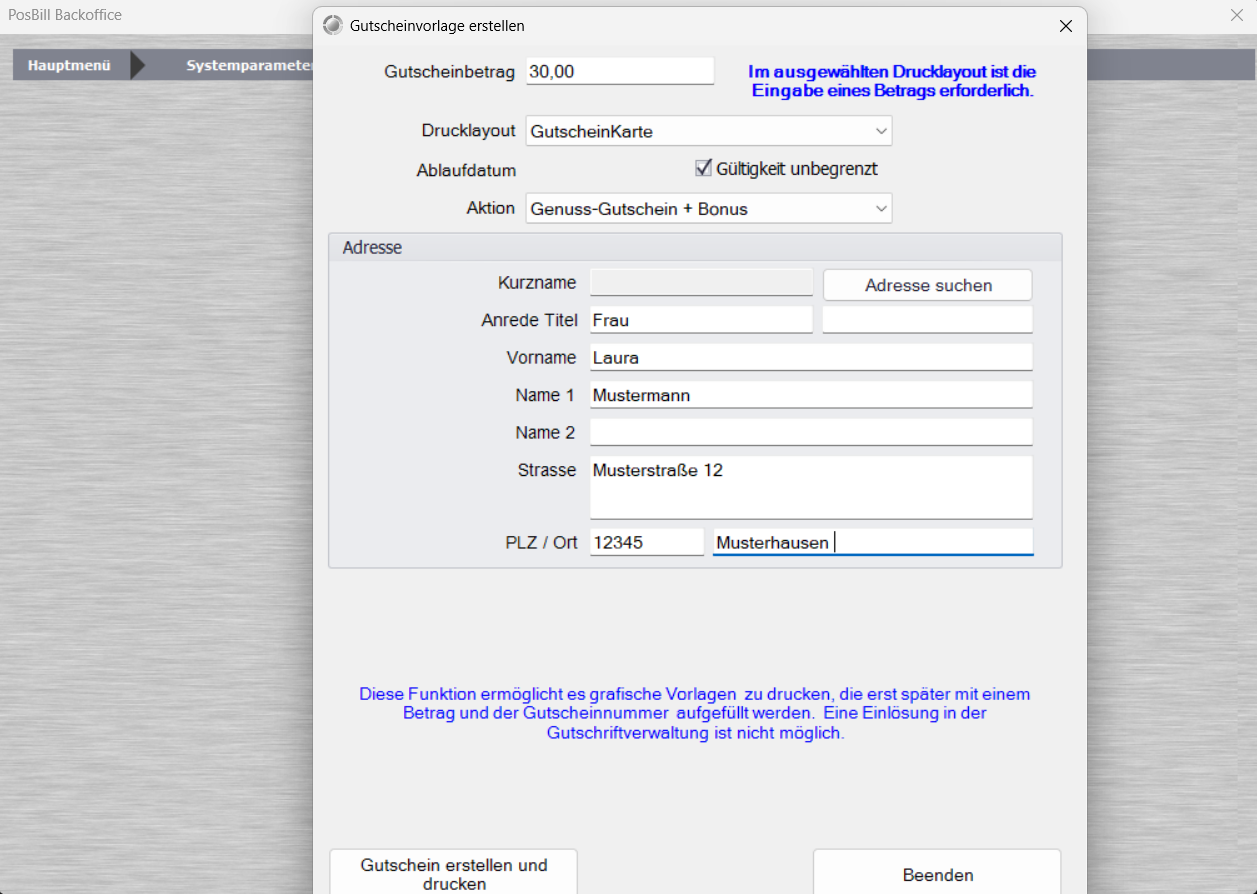This screenshot has height=894, width=1257.
Task: Toggle Gültigkeit unbegrenzt checkbox
Action: point(703,168)
